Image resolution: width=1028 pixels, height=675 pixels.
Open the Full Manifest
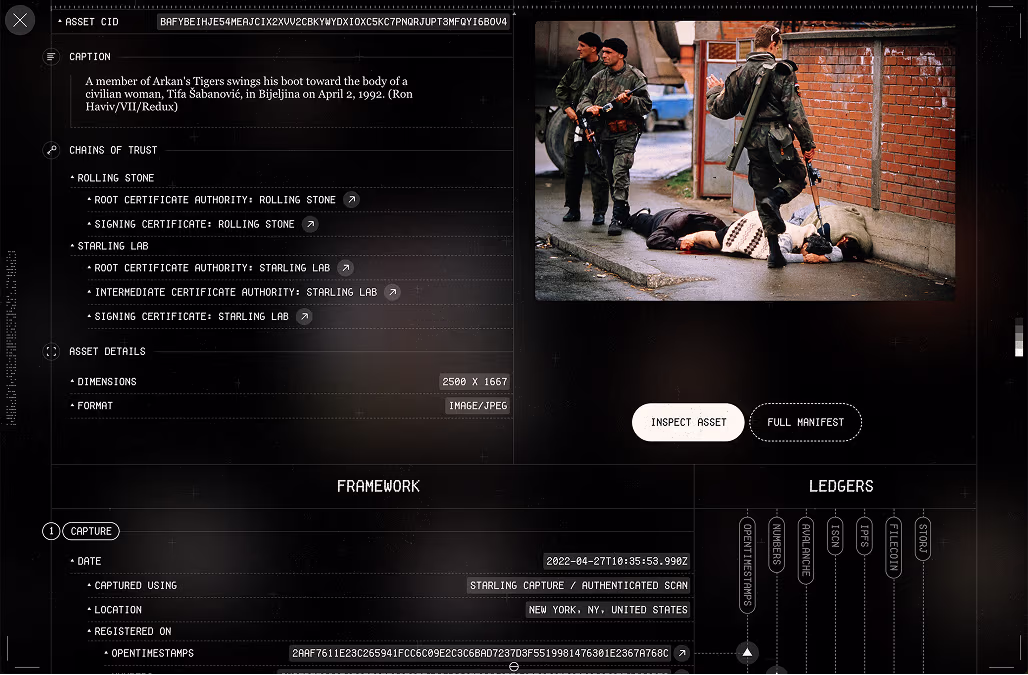[806, 422]
